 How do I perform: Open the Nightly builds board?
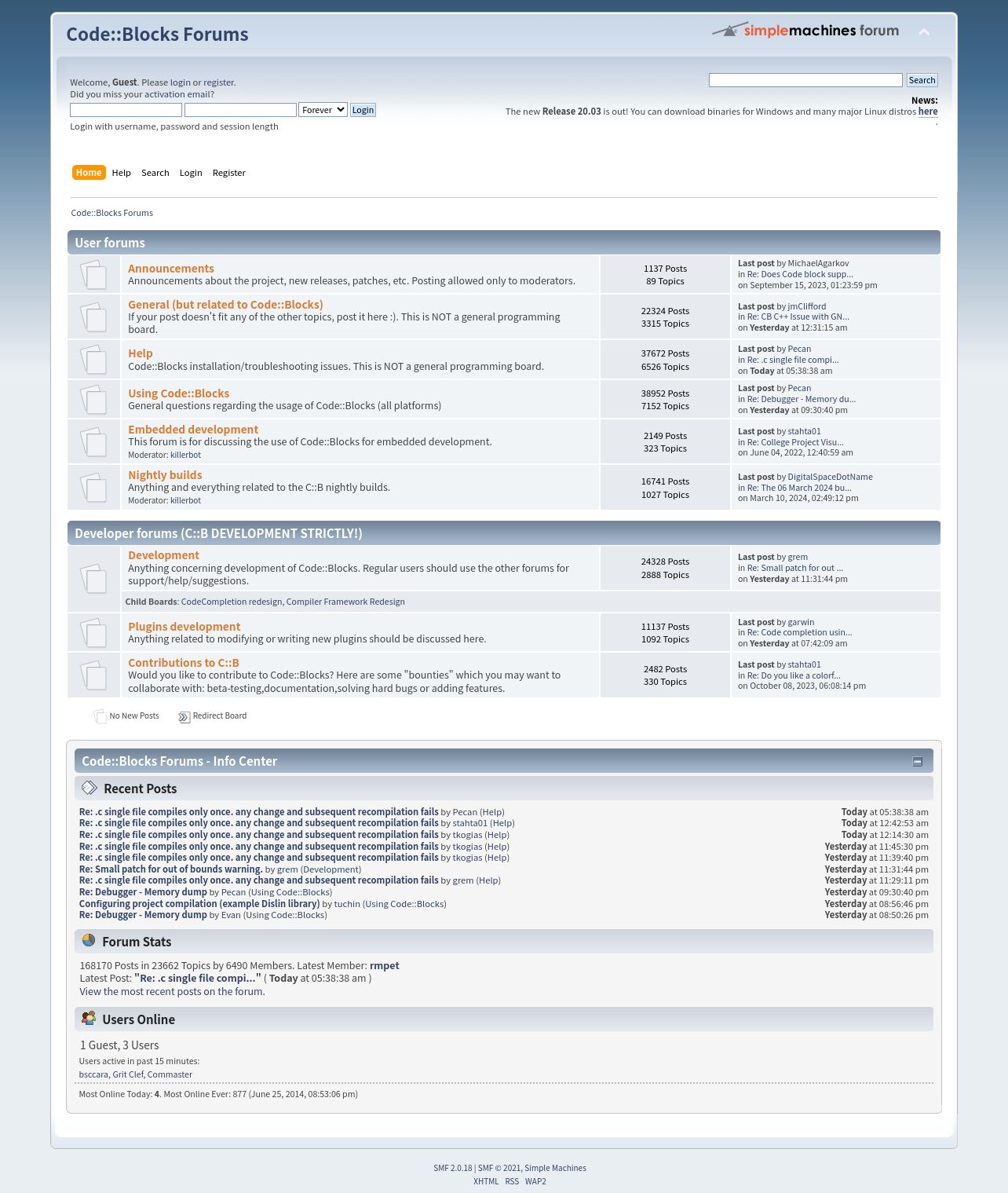[x=165, y=475]
